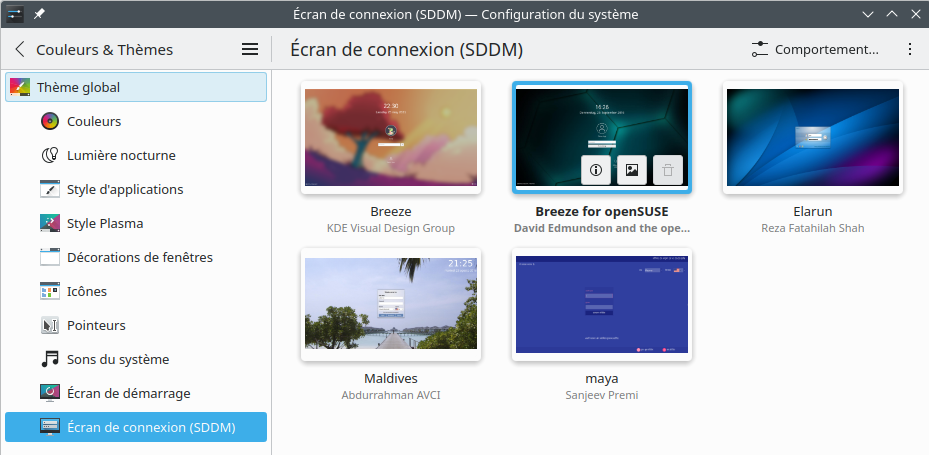
Task: Open Écran de démarrage page
Action: (136, 393)
